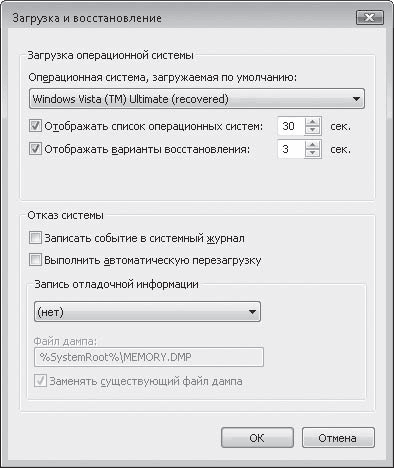Toggle 'Отображать список операционных систем' checkbox
Screen dimensions: 394x468
35,126
